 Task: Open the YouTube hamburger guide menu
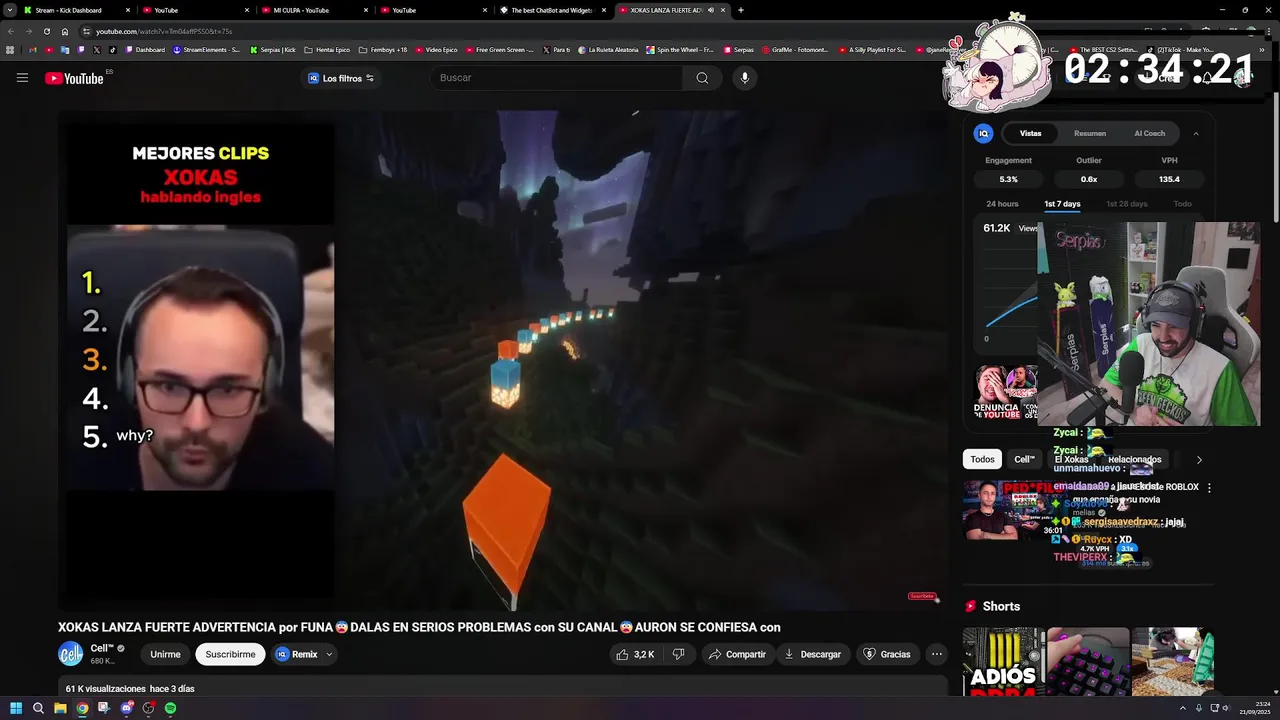point(22,78)
